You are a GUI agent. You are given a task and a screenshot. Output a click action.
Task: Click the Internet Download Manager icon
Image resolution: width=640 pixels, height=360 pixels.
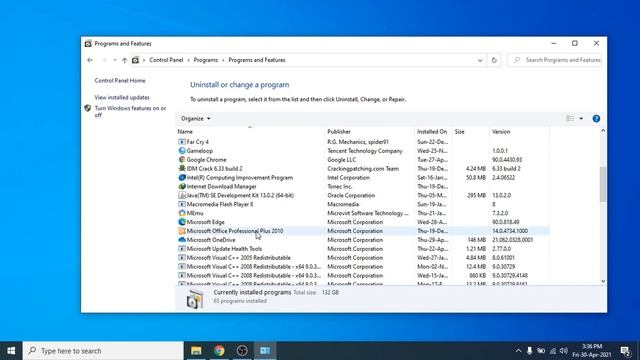(x=182, y=187)
